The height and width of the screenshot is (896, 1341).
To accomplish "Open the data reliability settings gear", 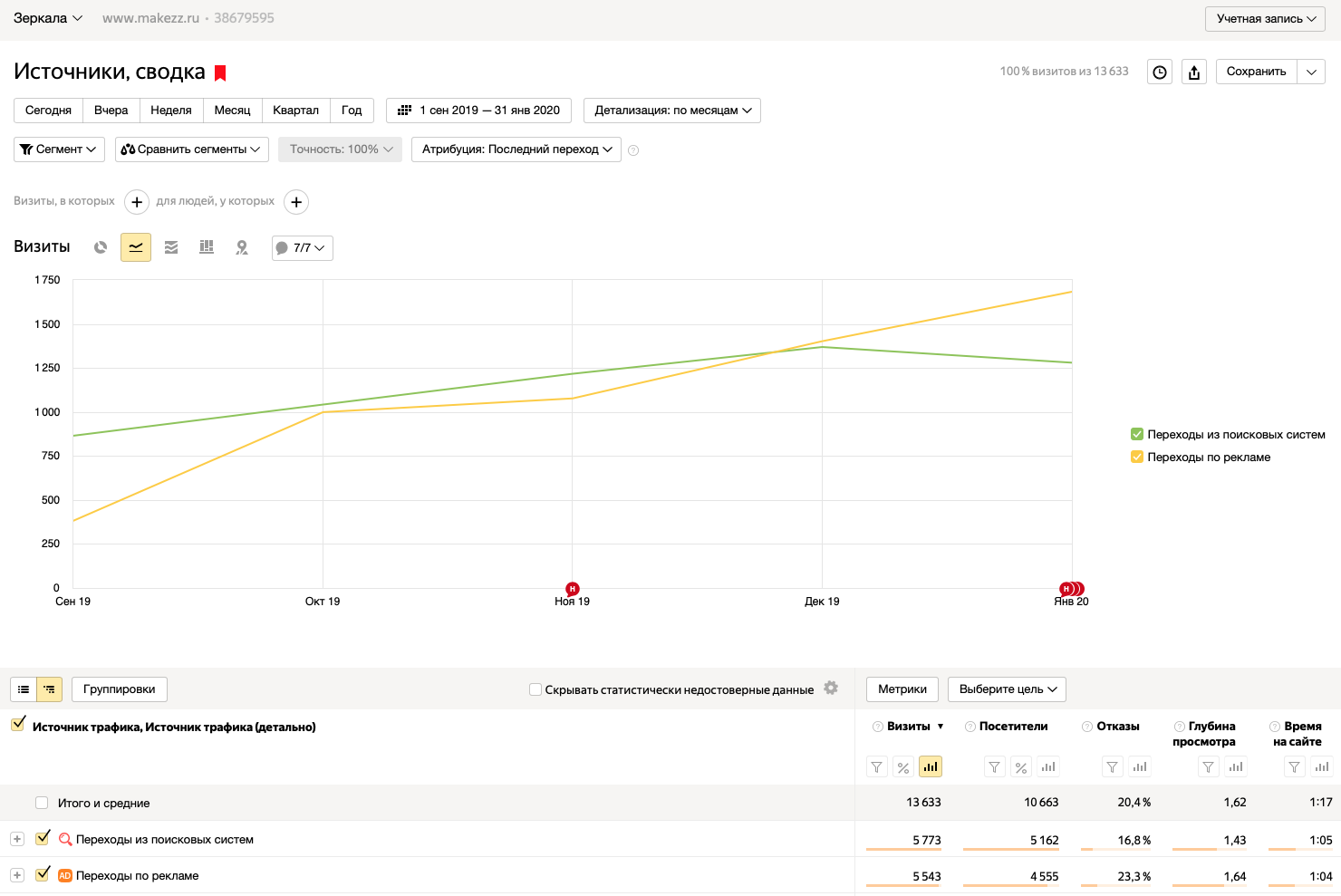I will click(831, 689).
